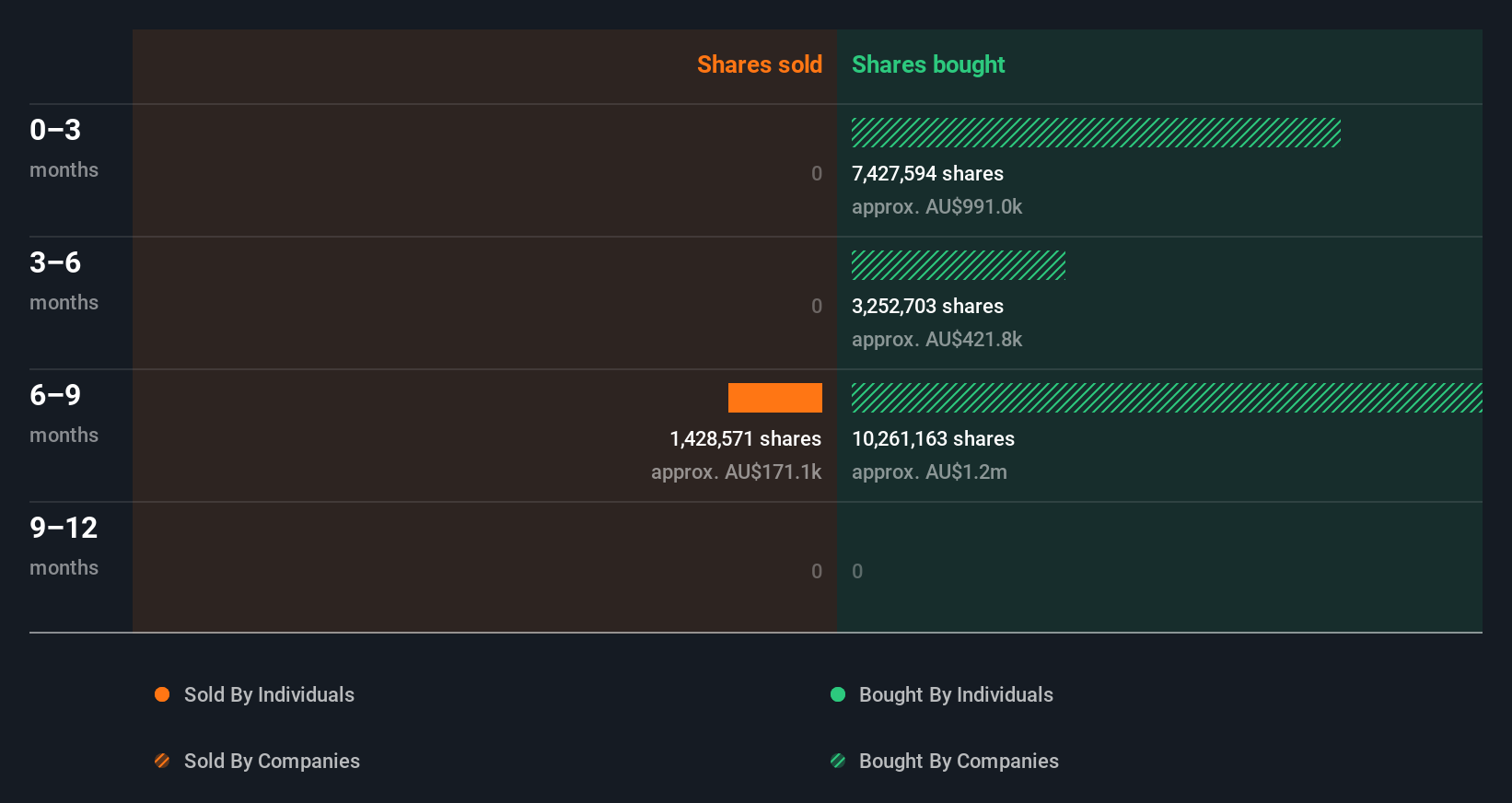Click the approx. AU$991.0k amount

click(x=936, y=206)
